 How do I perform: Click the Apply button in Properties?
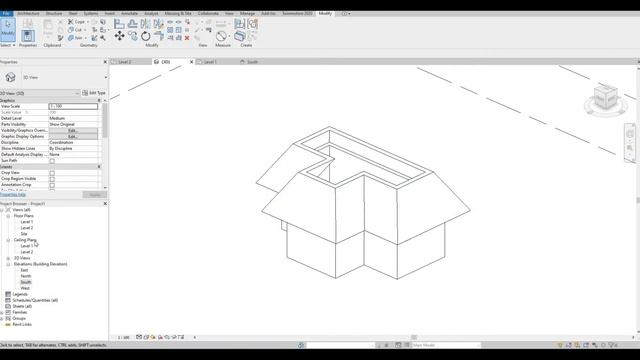click(95, 195)
